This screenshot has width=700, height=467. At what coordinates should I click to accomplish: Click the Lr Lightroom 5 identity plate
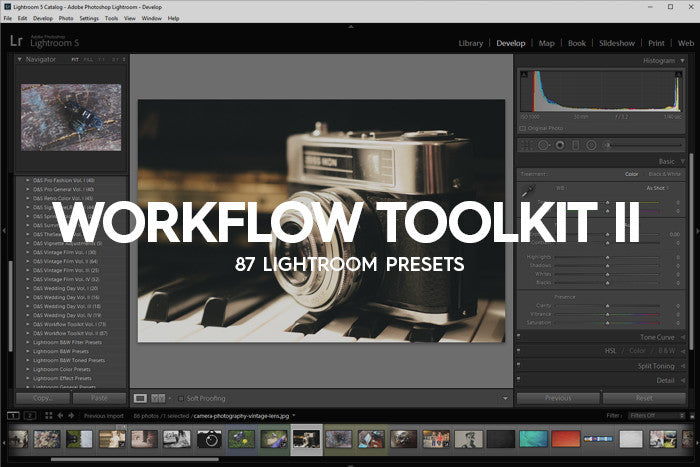click(x=44, y=41)
